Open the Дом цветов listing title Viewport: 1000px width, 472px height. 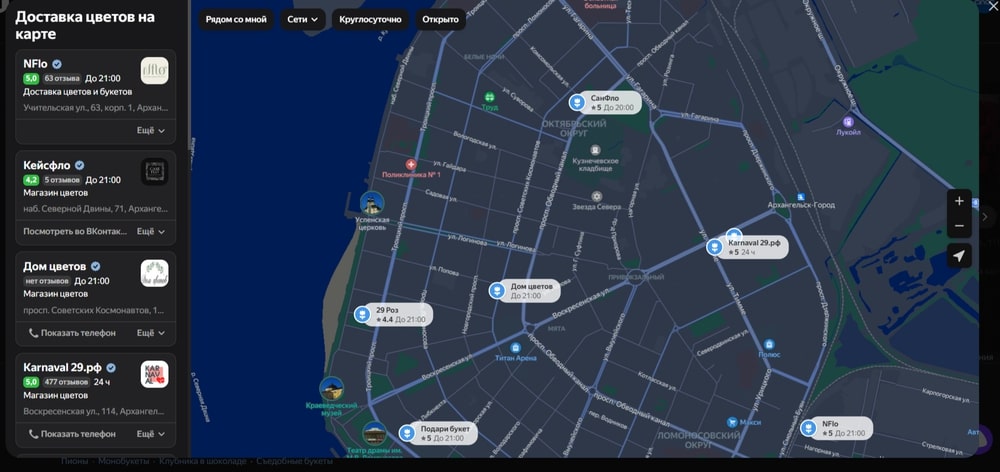tap(54, 266)
